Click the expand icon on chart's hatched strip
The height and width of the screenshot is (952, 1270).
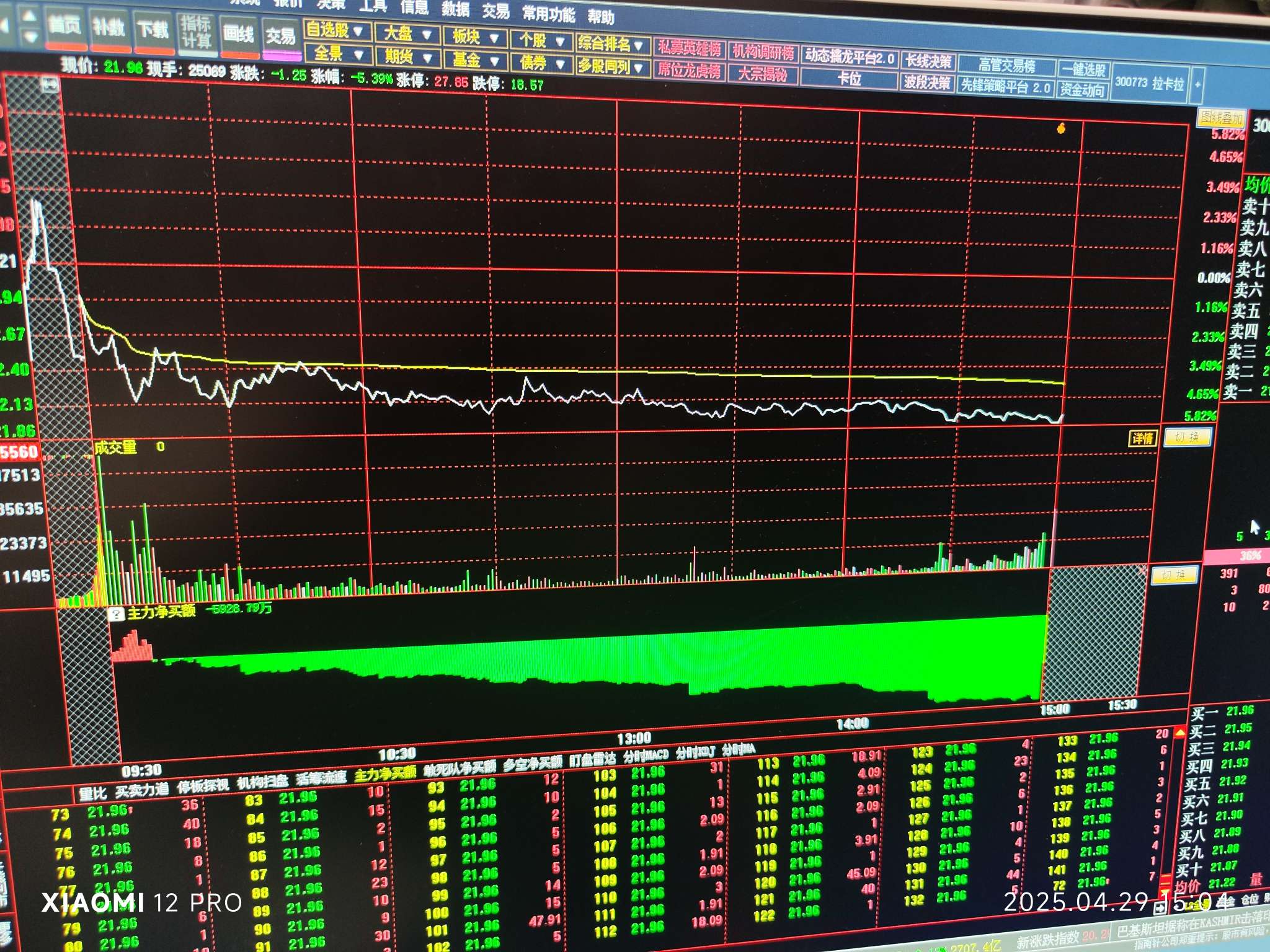51,84
